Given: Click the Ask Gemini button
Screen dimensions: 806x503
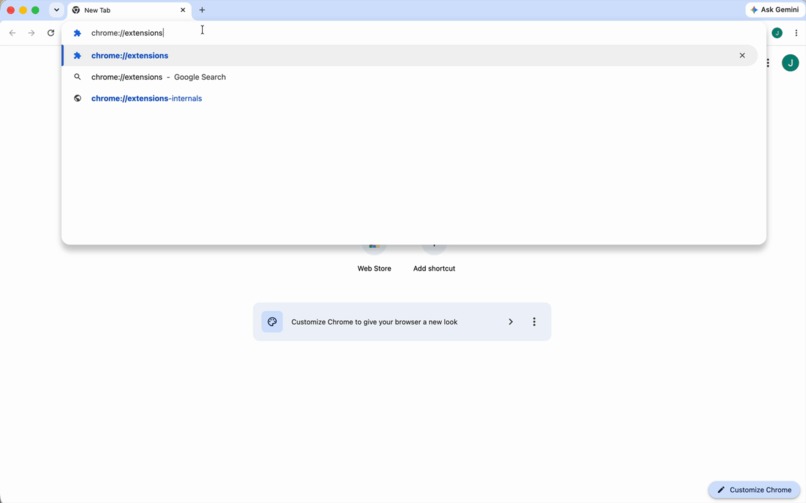Looking at the screenshot, I should click(x=775, y=10).
